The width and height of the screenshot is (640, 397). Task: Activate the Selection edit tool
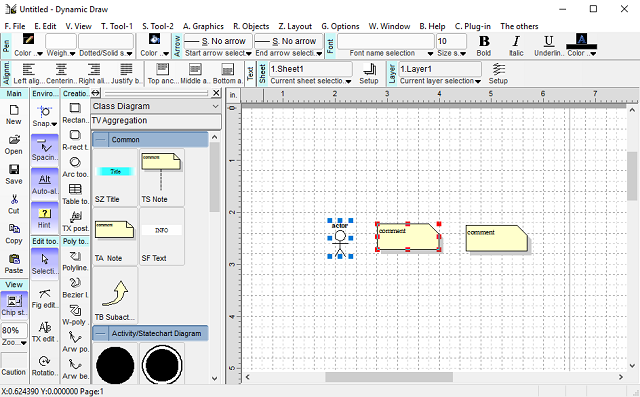point(44,264)
